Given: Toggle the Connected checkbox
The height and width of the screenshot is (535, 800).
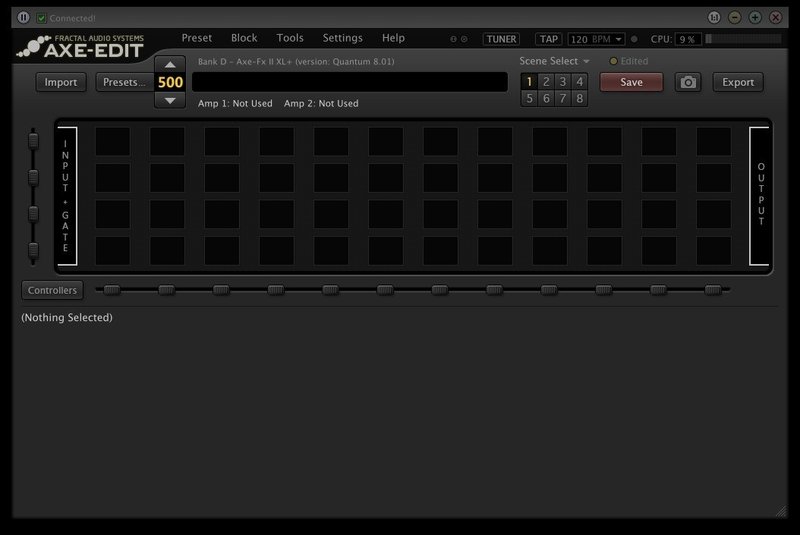Looking at the screenshot, I should [41, 18].
